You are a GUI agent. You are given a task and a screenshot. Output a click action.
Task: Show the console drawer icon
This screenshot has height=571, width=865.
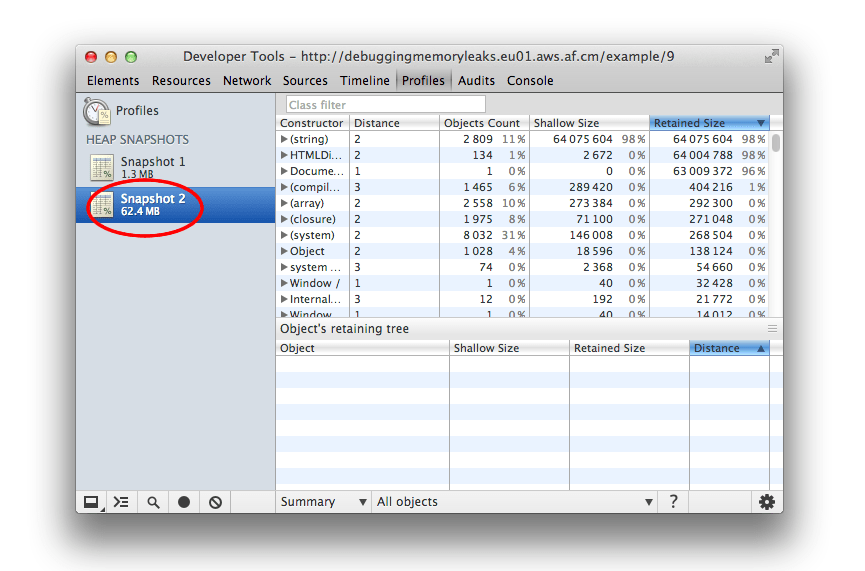point(121,502)
